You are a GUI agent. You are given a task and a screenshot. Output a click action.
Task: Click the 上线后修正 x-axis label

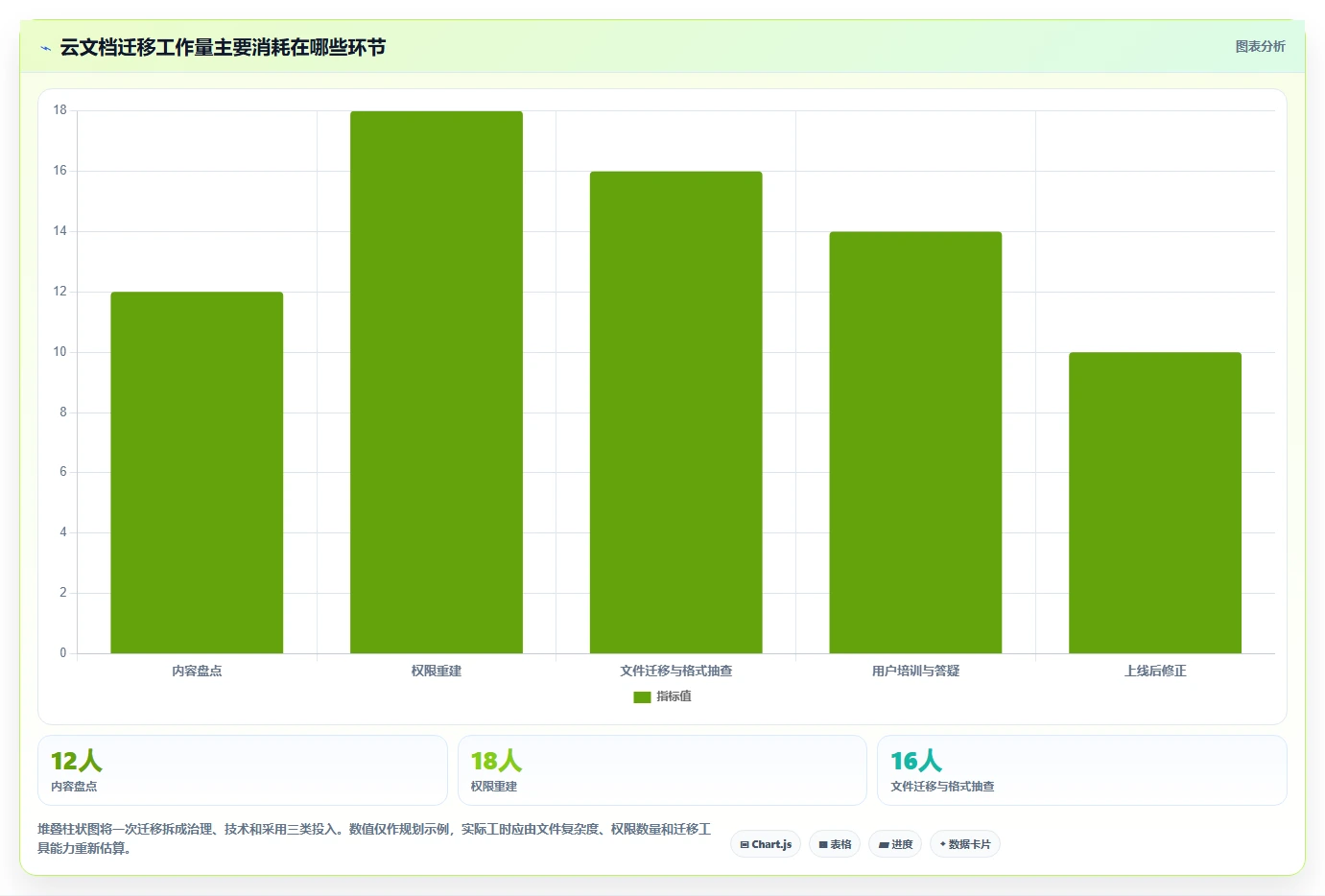coord(1155,671)
